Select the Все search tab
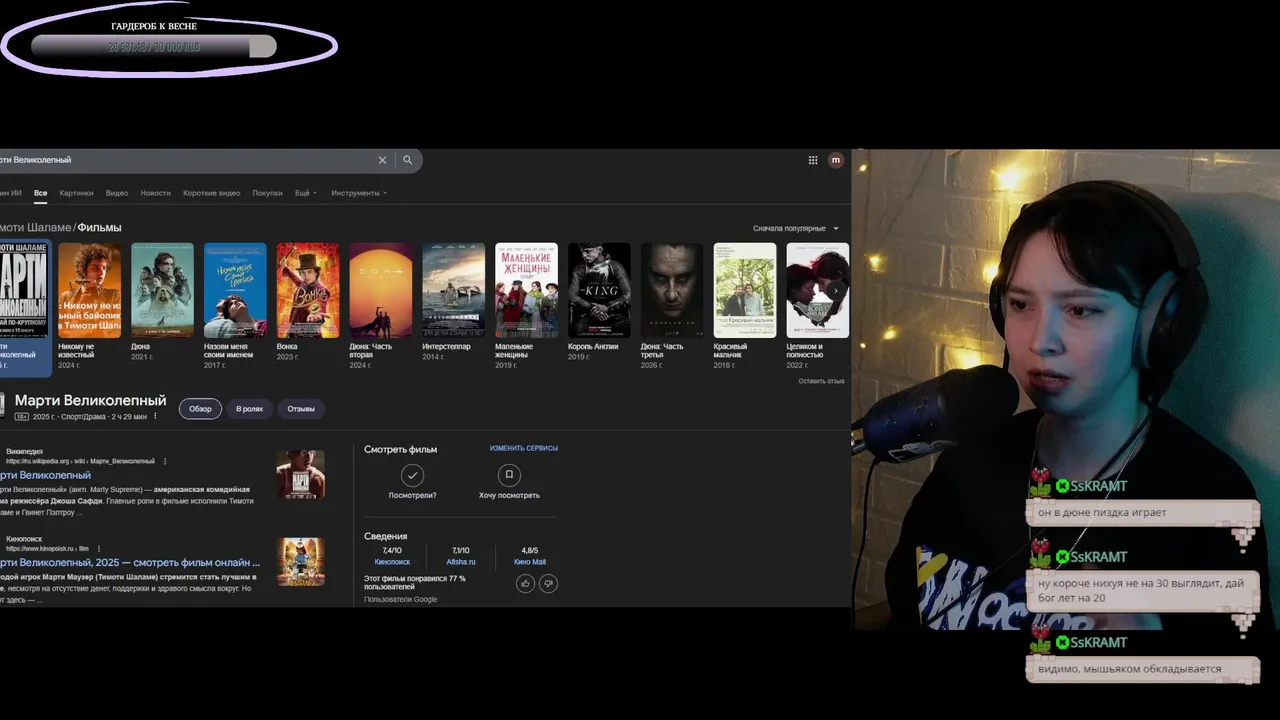1280x720 pixels. (x=40, y=193)
